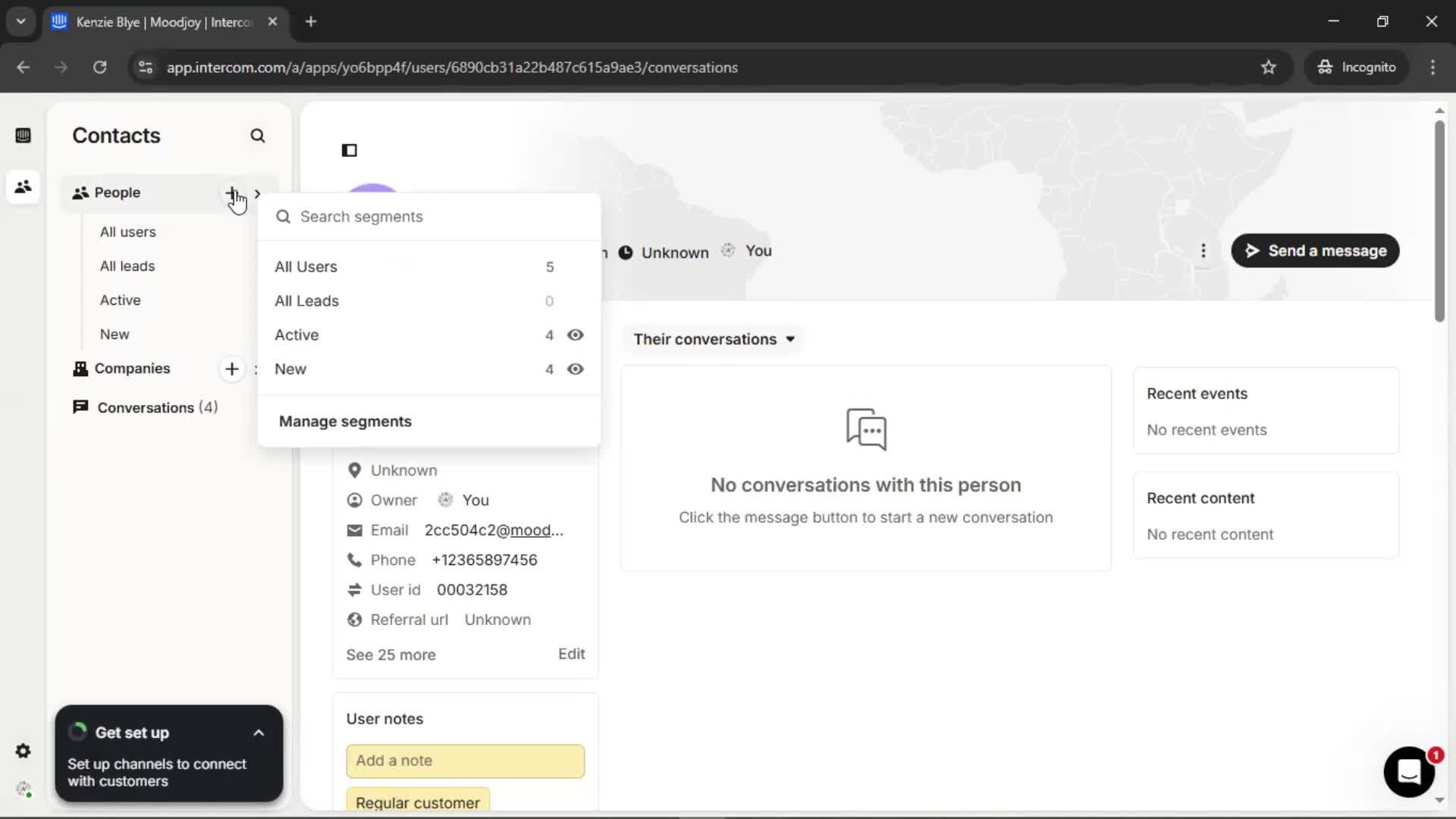Click the Owner person icon
Viewport: 1456px width, 819px height.
[354, 500]
